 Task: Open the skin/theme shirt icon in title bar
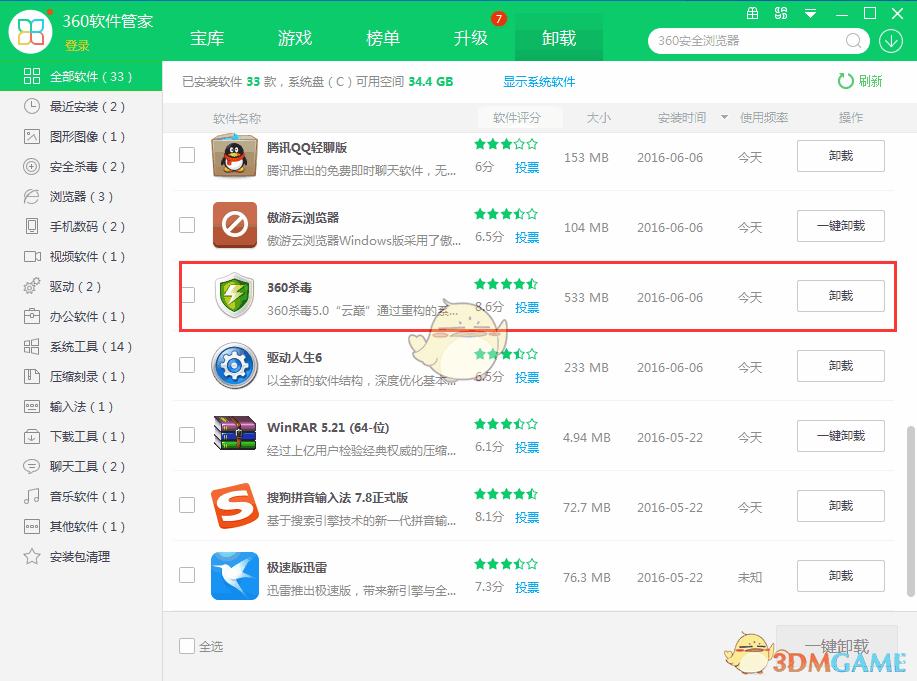(753, 13)
